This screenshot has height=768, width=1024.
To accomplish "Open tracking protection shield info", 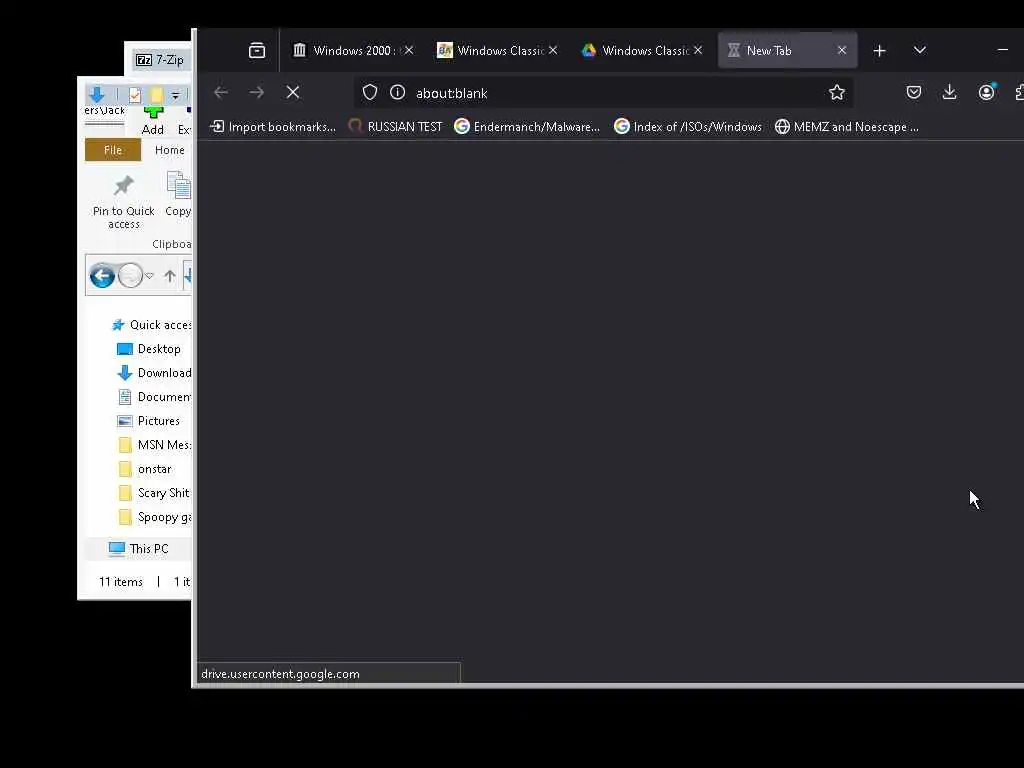I will 370,93.
